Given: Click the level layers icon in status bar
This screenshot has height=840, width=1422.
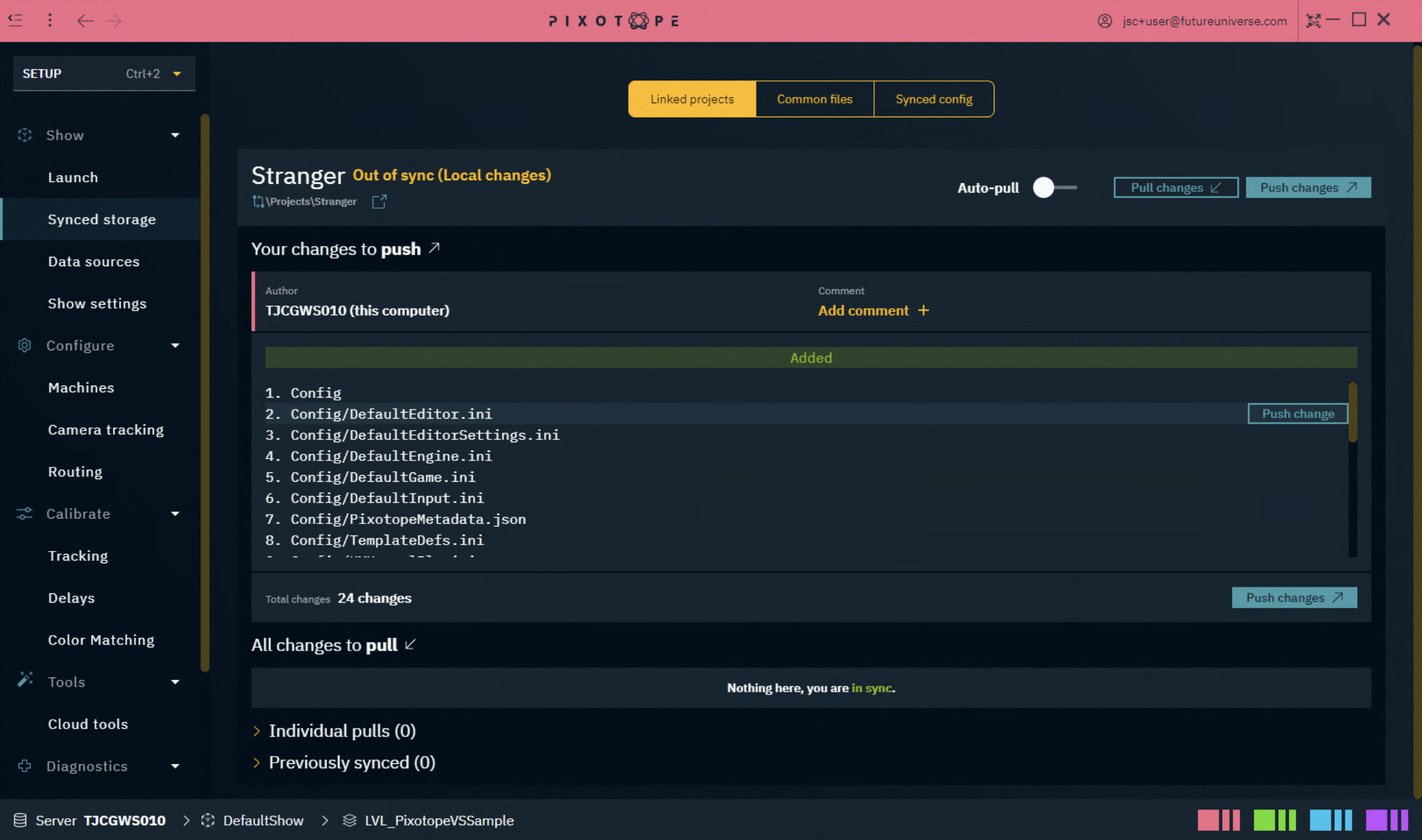Looking at the screenshot, I should click(x=349, y=820).
